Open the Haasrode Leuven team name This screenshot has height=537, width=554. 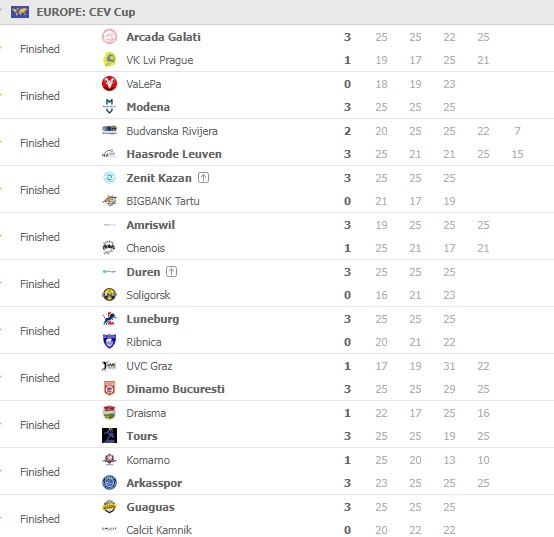tap(174, 154)
